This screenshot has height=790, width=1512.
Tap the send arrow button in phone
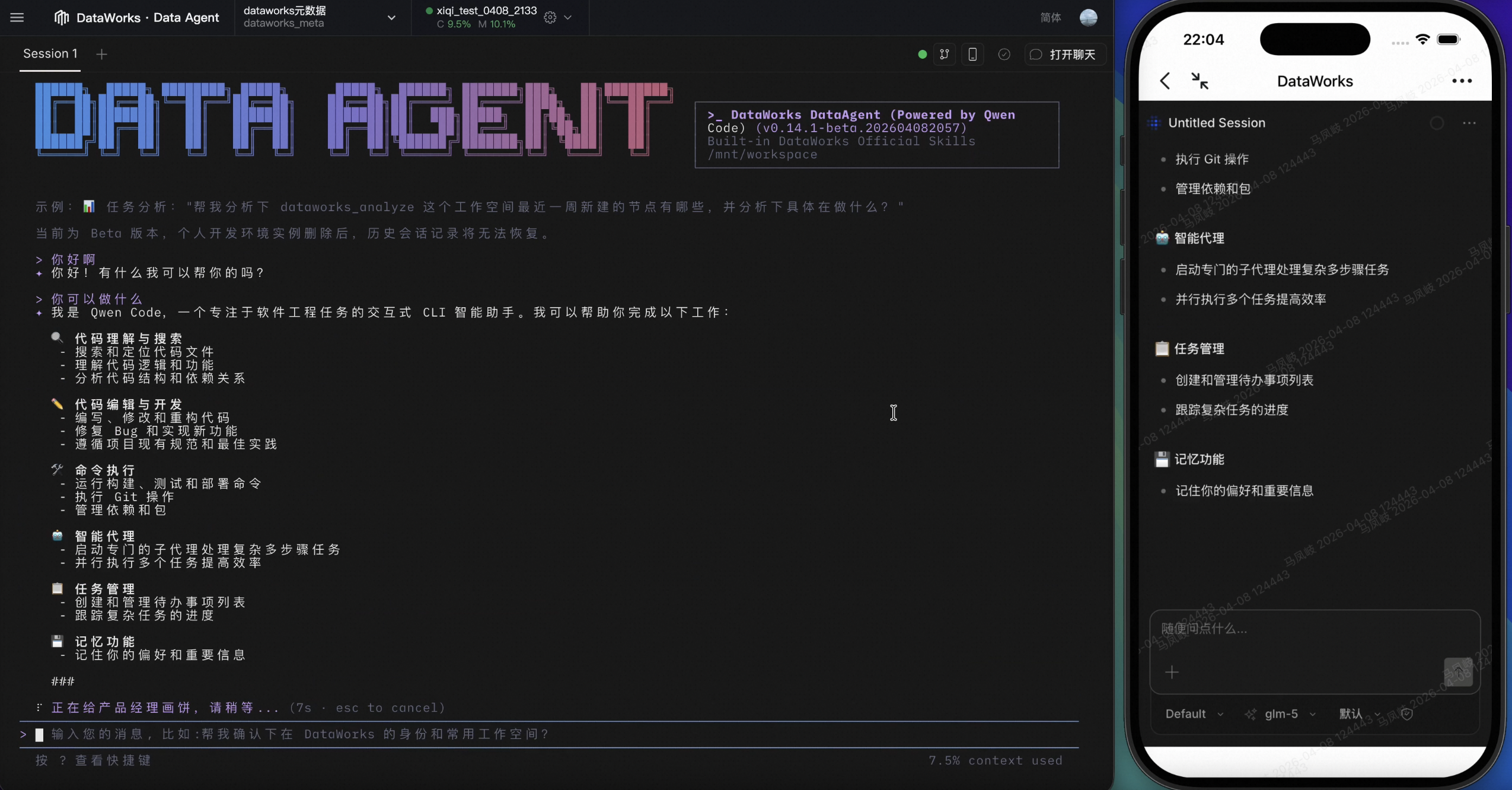1458,671
